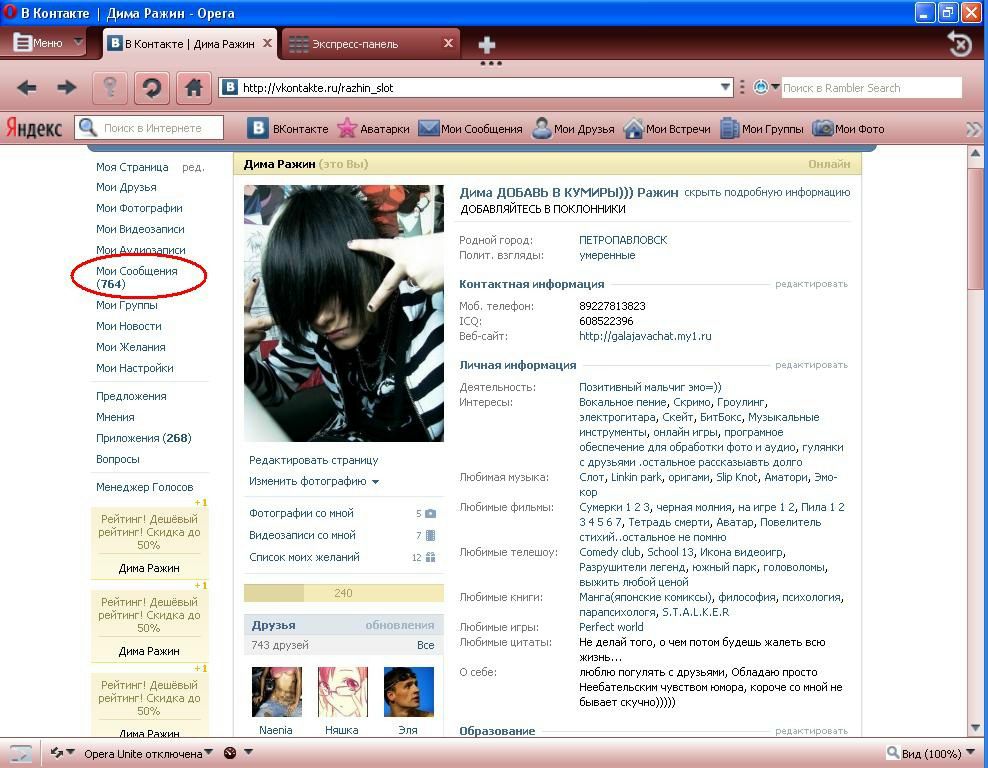Open the Opera Link sync dropdown arrow
This screenshot has width=988, height=768.
[x=71, y=752]
